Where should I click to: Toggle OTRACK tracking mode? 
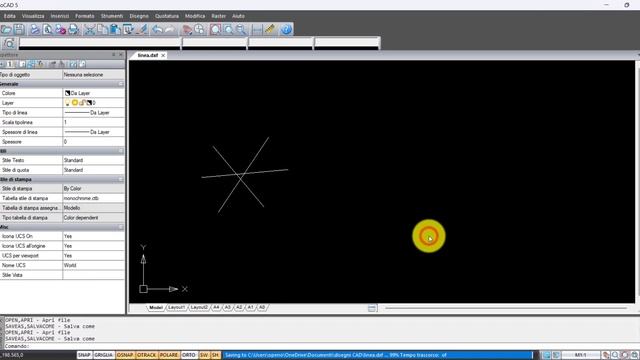pos(147,355)
